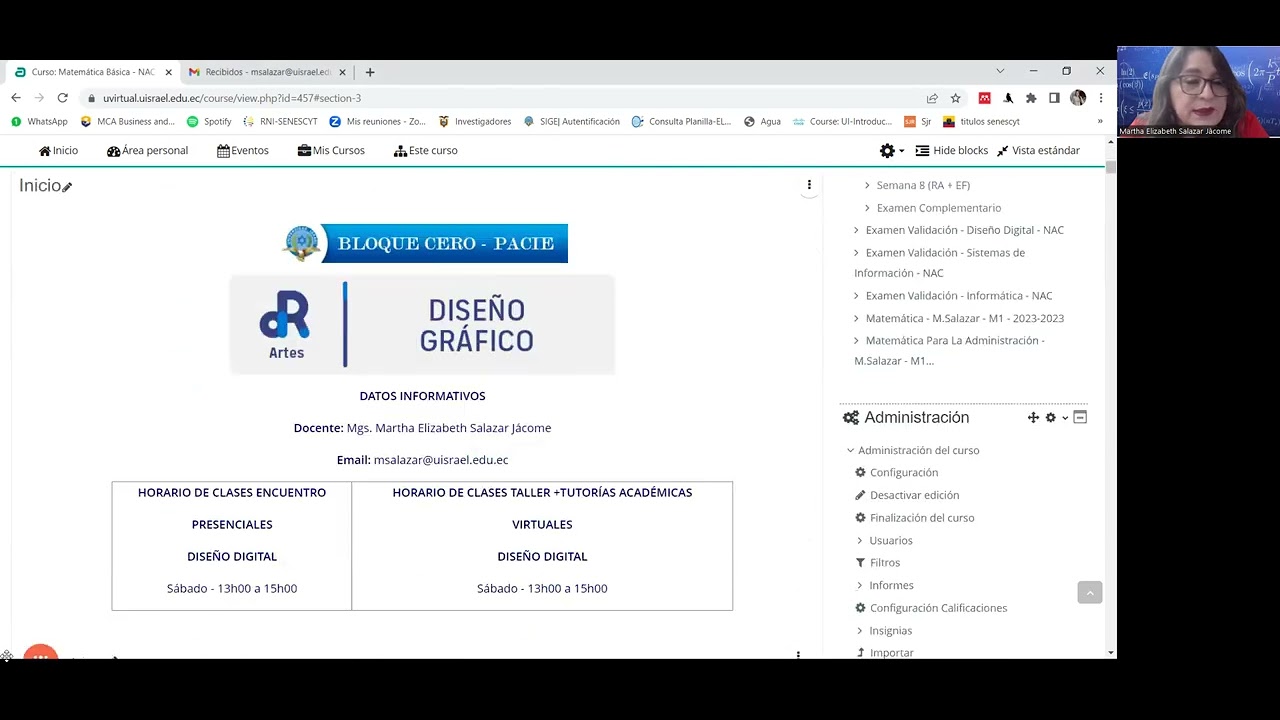Open the Consulta Planilla bookmark
This screenshot has height=720, width=1280.
click(x=681, y=121)
